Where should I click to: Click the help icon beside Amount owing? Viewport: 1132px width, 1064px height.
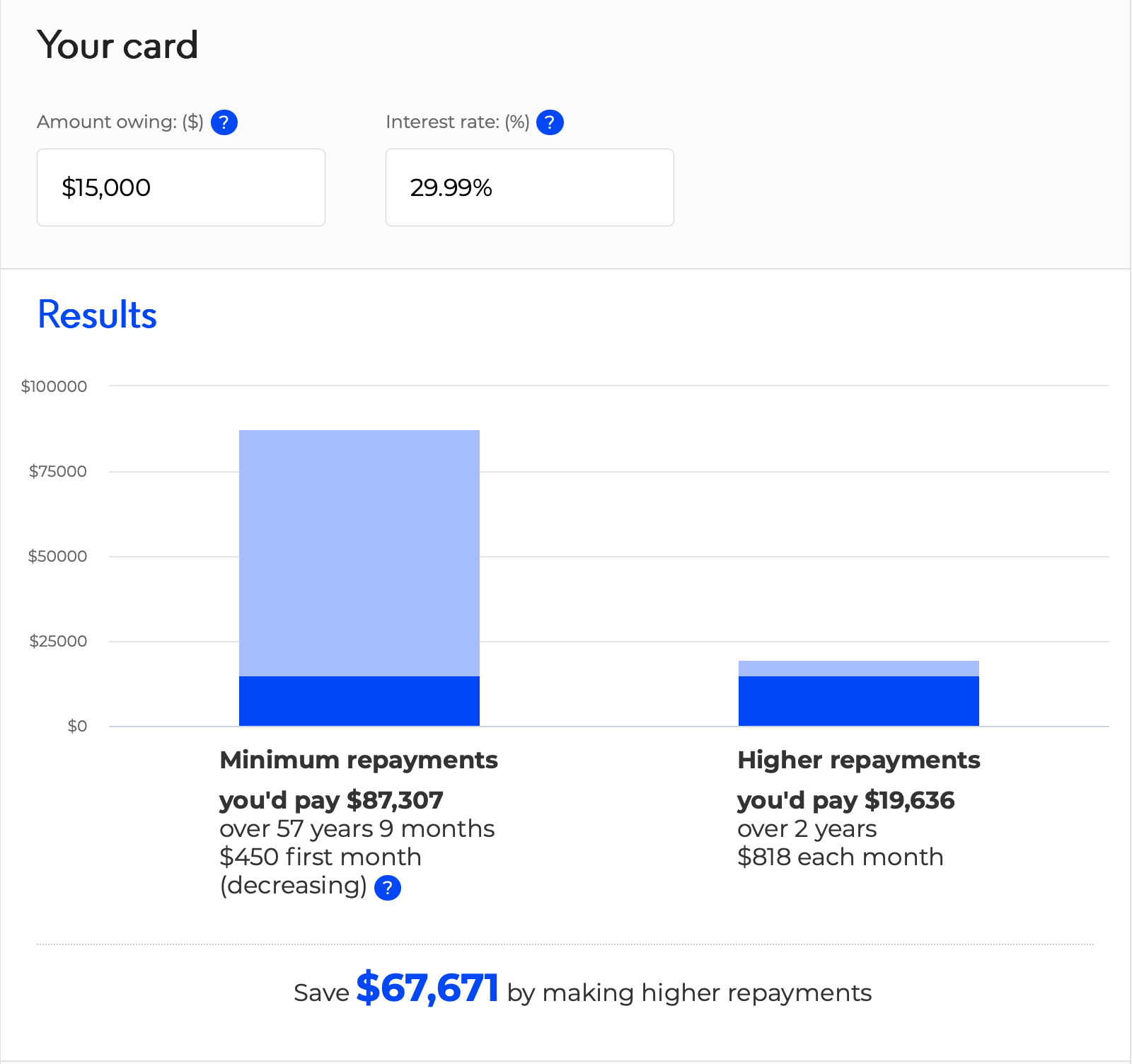224,122
